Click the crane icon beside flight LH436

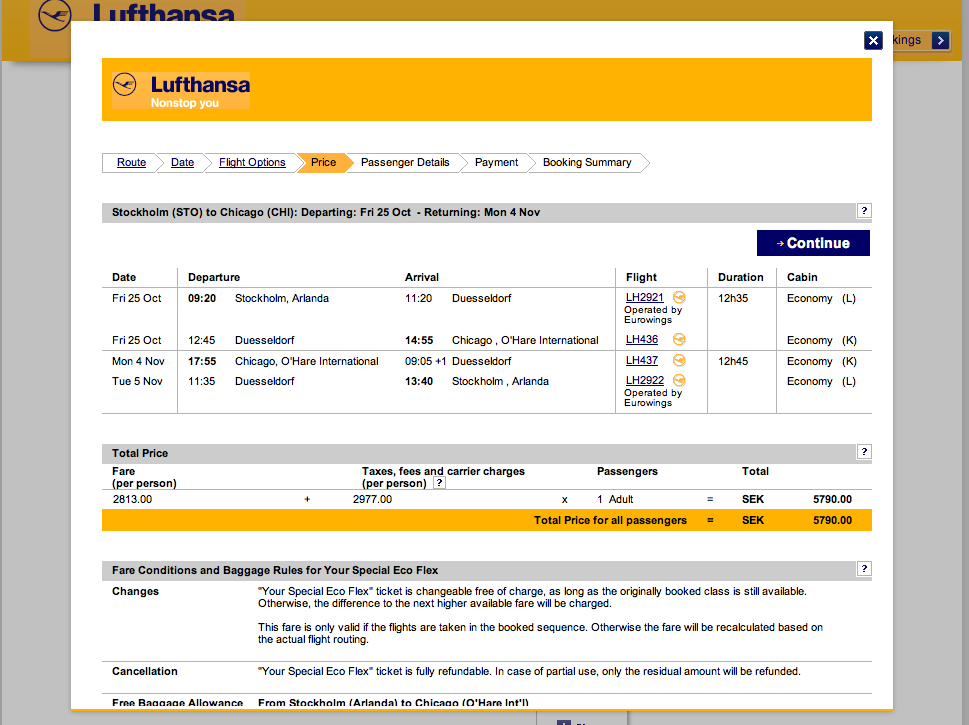tap(680, 340)
